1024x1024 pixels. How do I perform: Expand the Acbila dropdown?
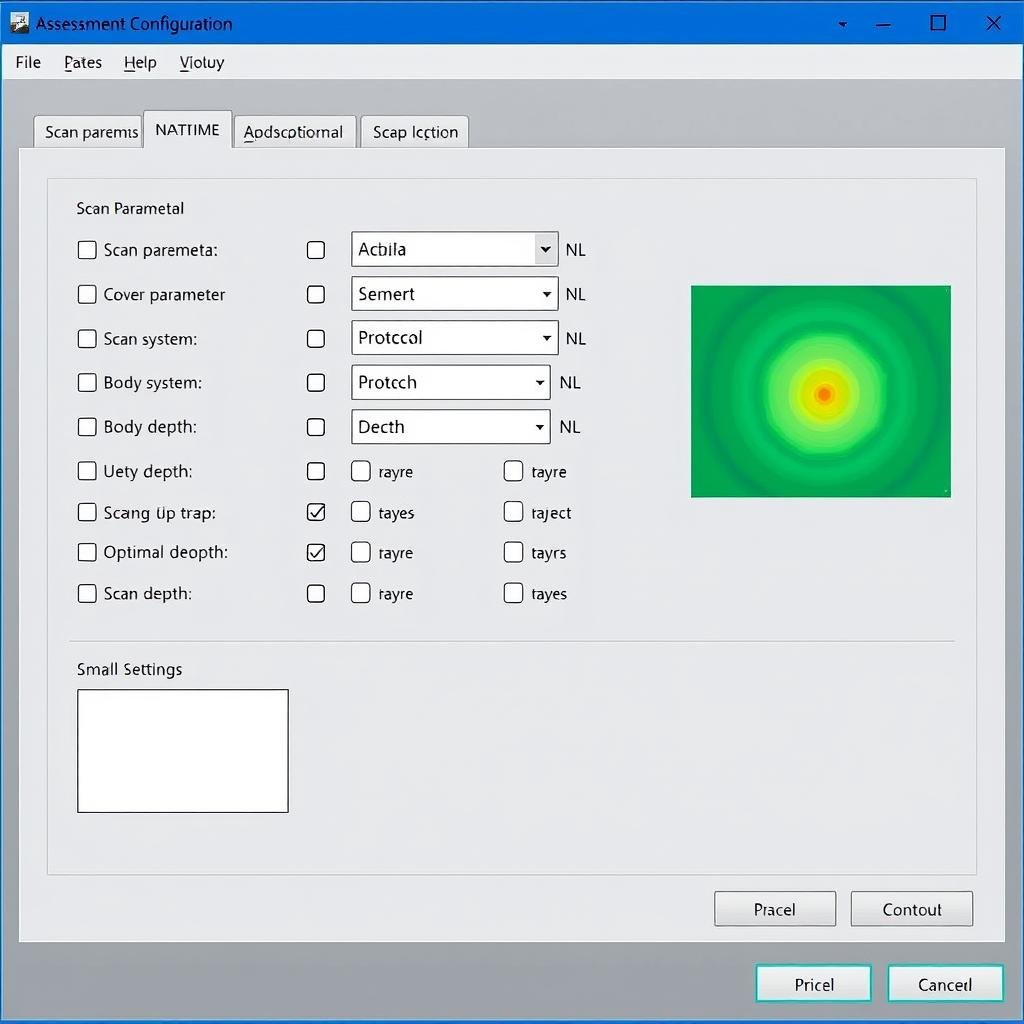pyautogui.click(x=545, y=250)
